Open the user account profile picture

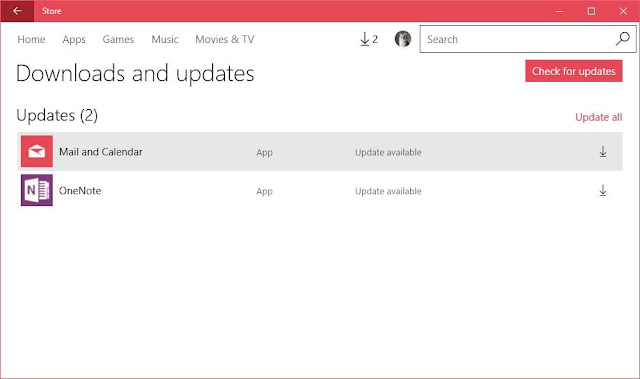403,39
